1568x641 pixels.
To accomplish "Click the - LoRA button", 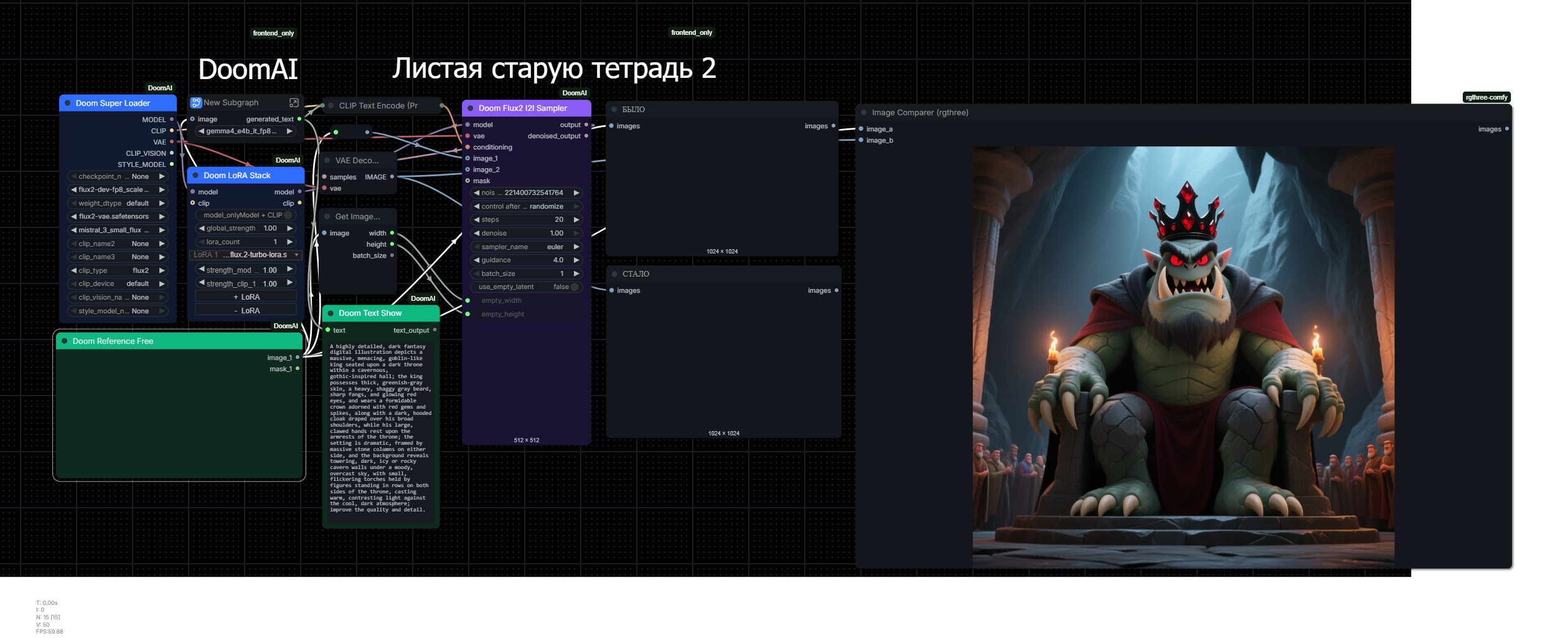I will pos(246,311).
